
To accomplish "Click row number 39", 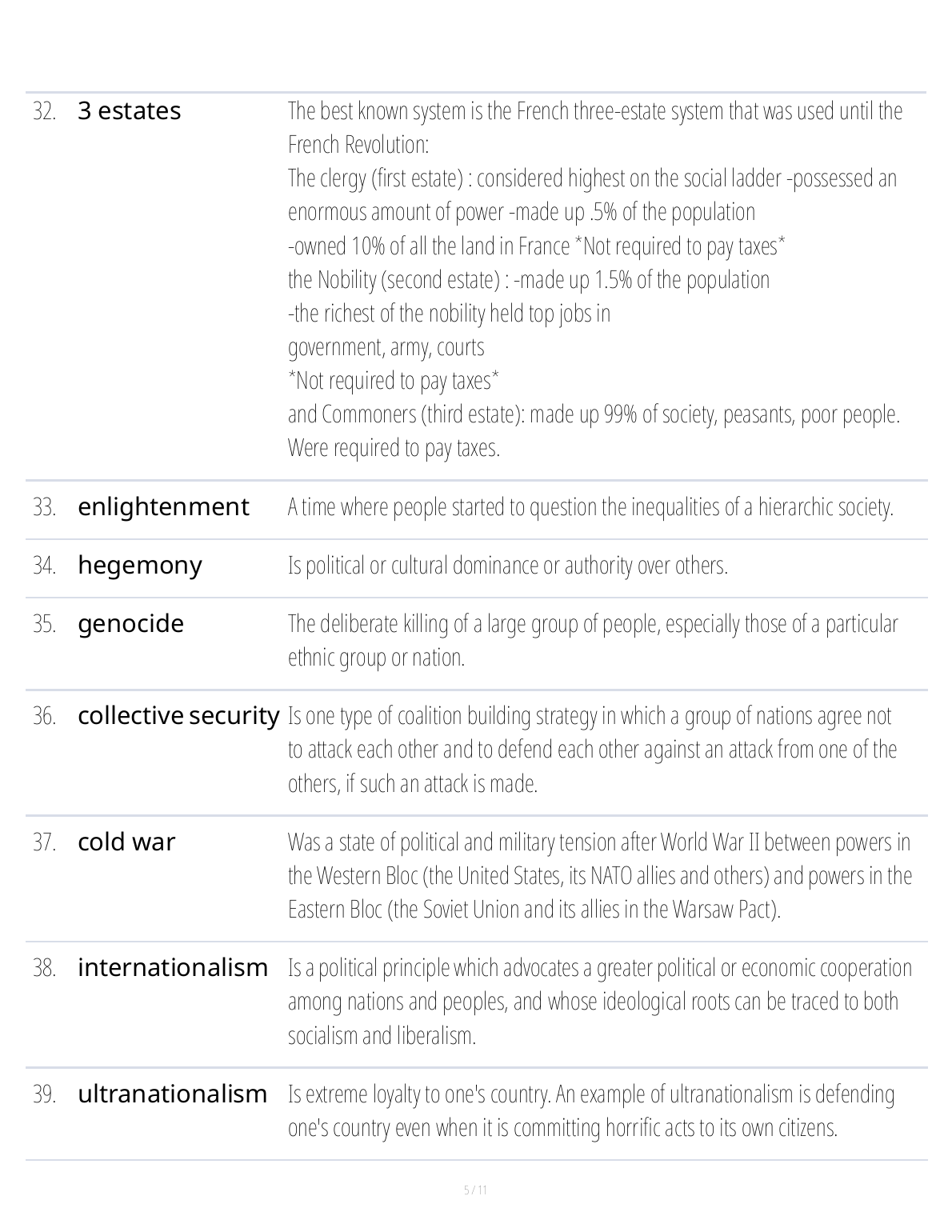I will point(44,1094).
